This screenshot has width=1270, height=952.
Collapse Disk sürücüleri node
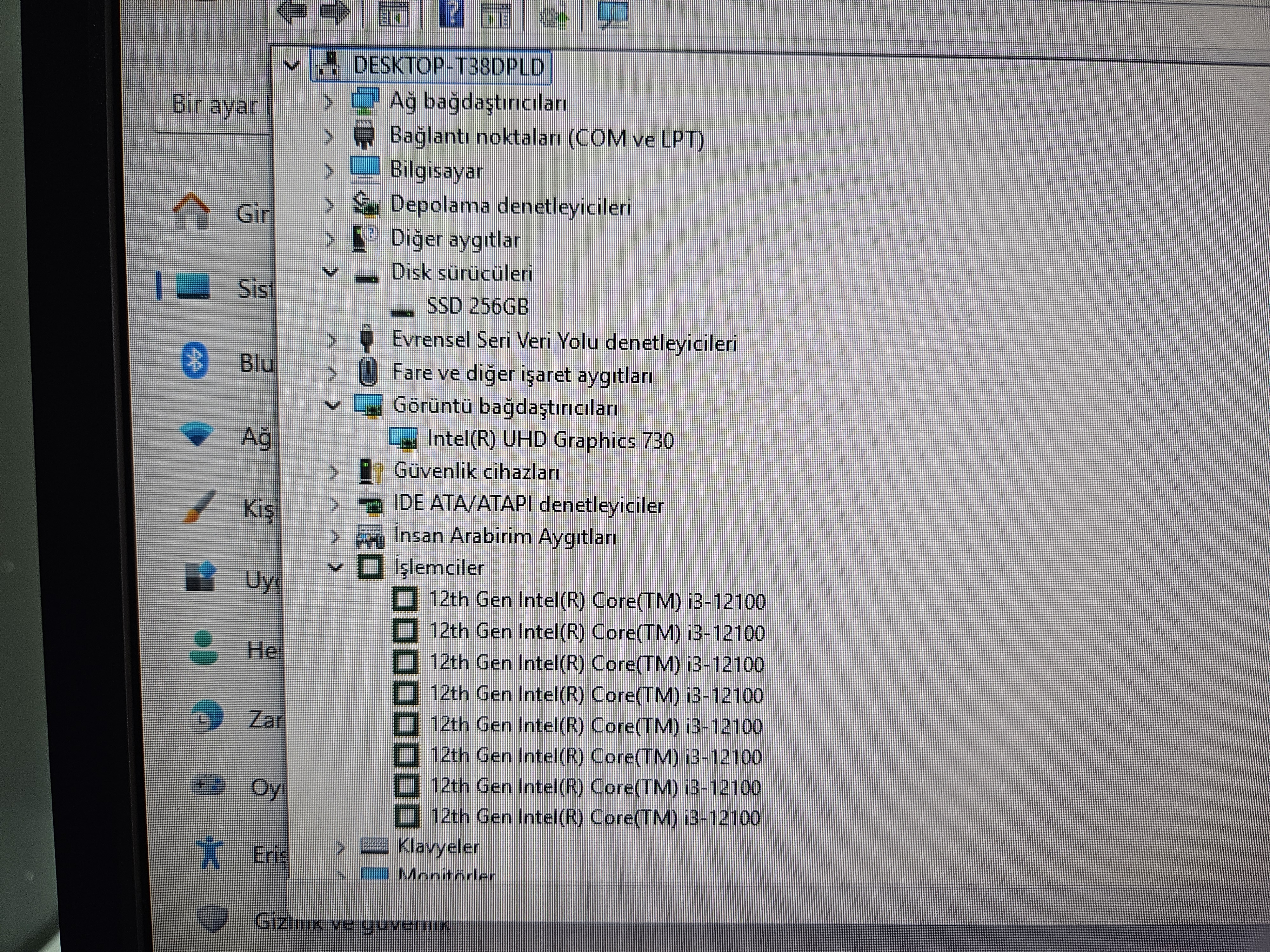point(330,271)
